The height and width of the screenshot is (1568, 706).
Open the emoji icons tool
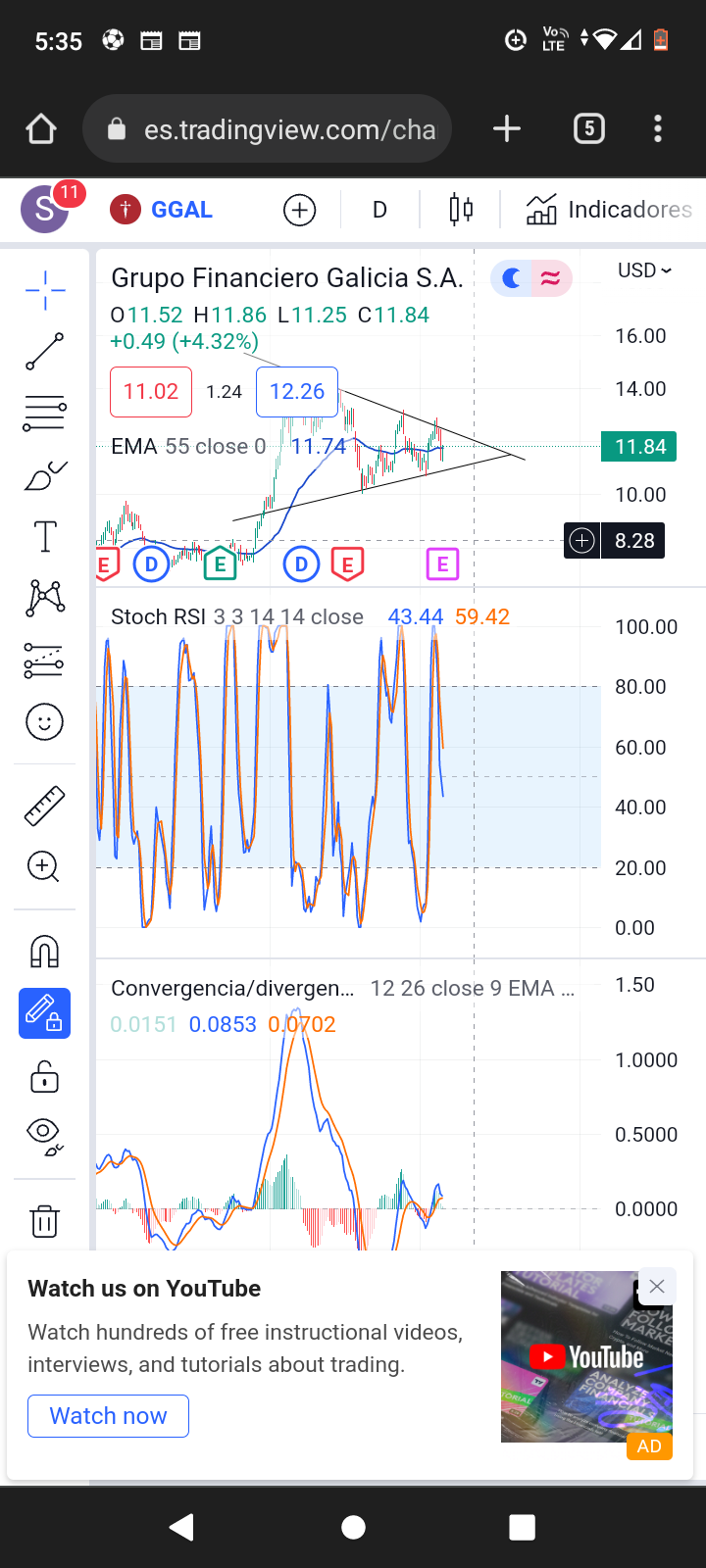[44, 722]
